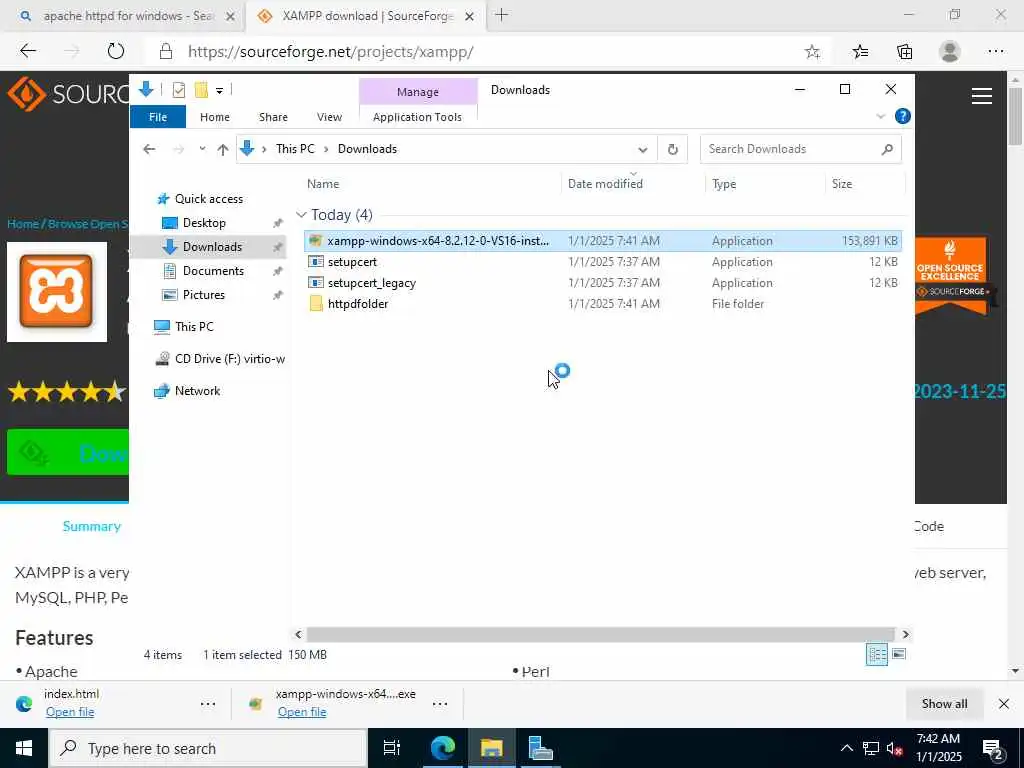This screenshot has width=1024, height=768.
Task: Click the Properties quick access toolbar icon
Action: 178,90
